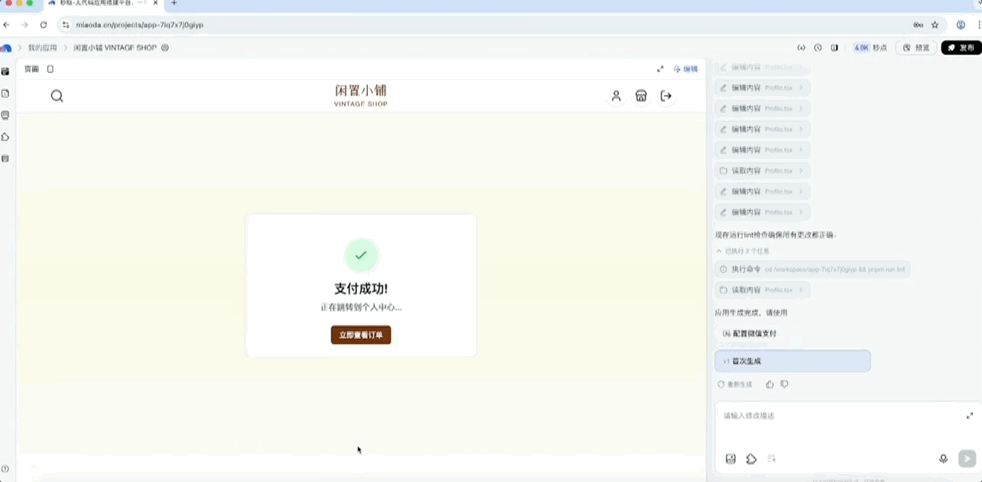This screenshot has width=982, height=482.
Task: Toggle the mobile device preview icon
Action: [50, 69]
